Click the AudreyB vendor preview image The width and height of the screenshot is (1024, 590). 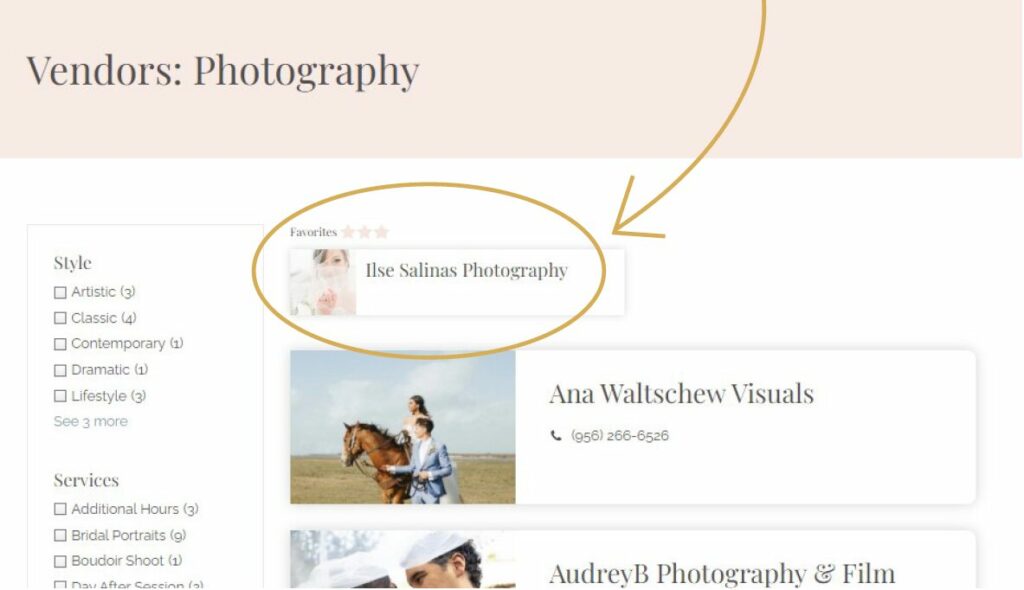click(403, 560)
